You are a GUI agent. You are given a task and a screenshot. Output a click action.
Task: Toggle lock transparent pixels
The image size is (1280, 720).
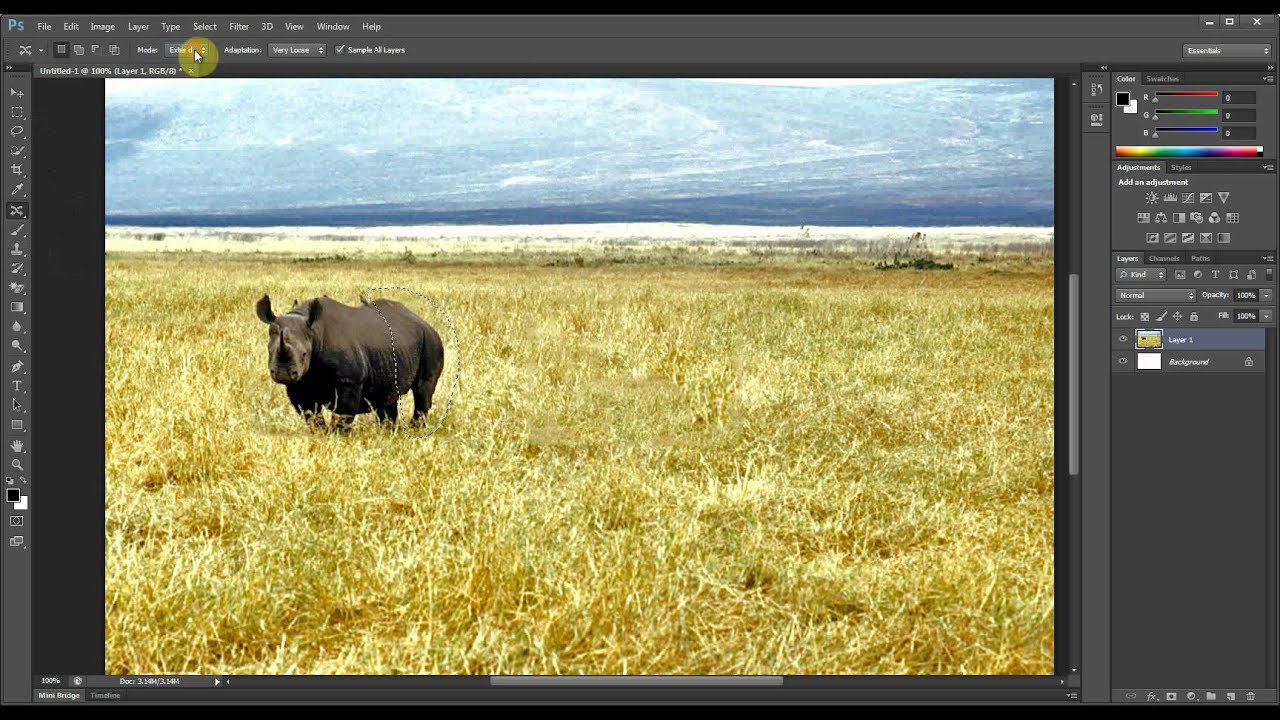[x=1145, y=317]
